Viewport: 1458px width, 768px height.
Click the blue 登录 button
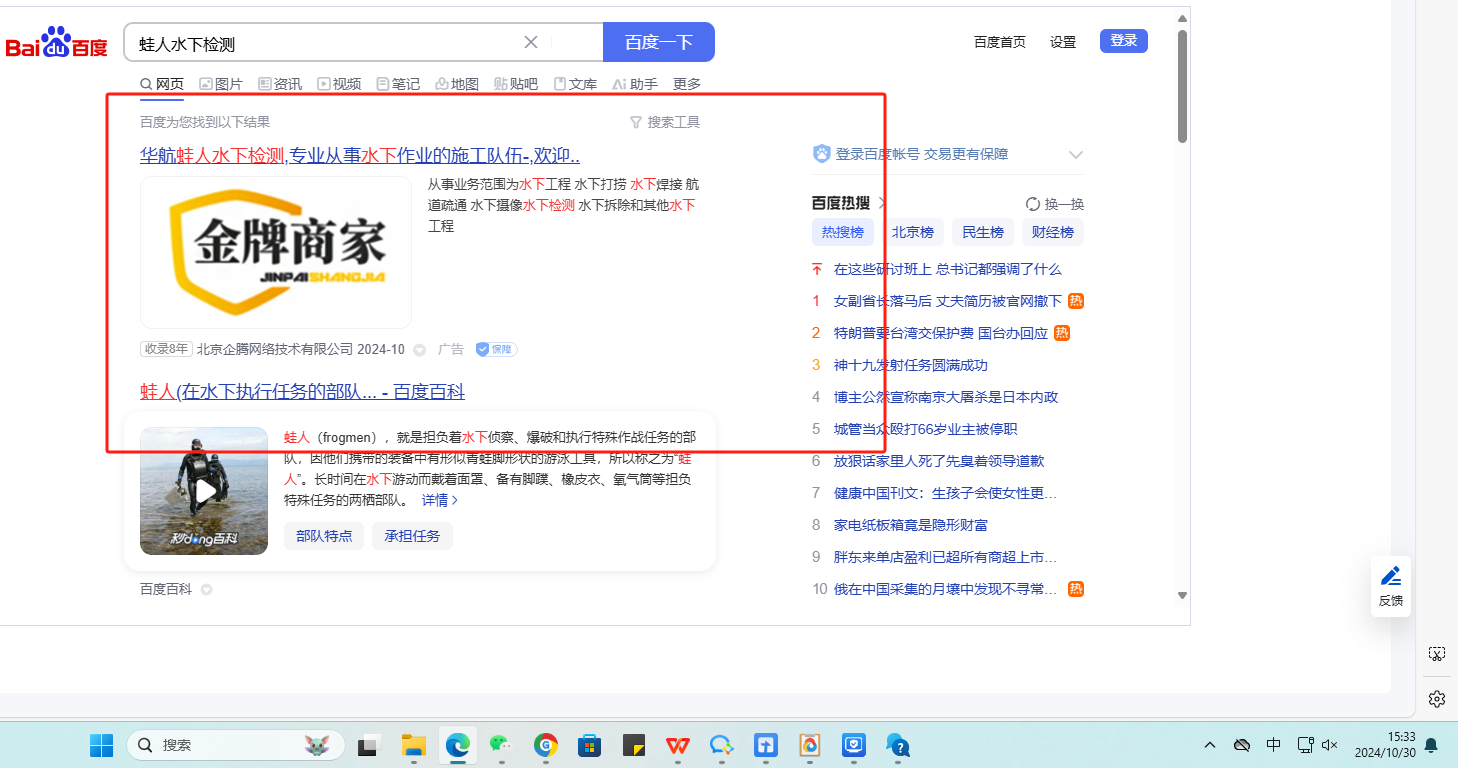1123,41
